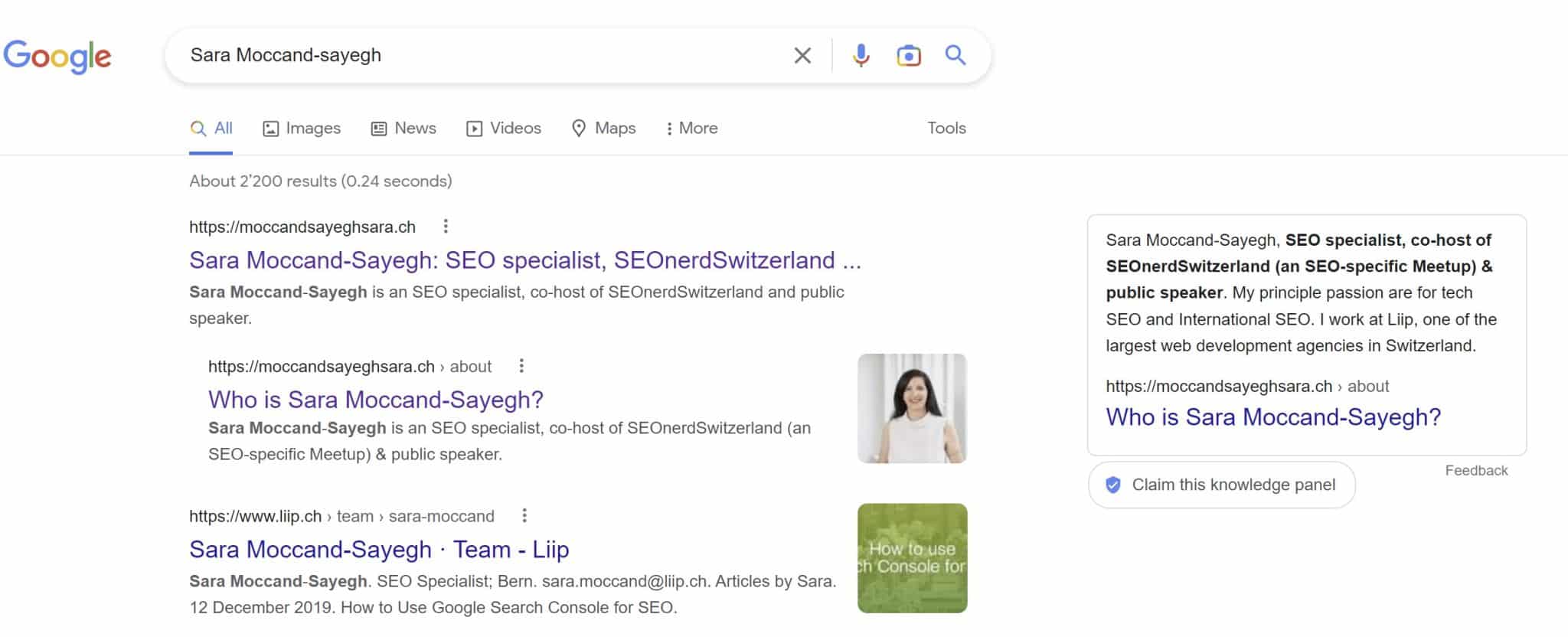Click the knowledge panel moccandsayeghsara.ch about URL
1568x637 pixels.
(x=1247, y=386)
